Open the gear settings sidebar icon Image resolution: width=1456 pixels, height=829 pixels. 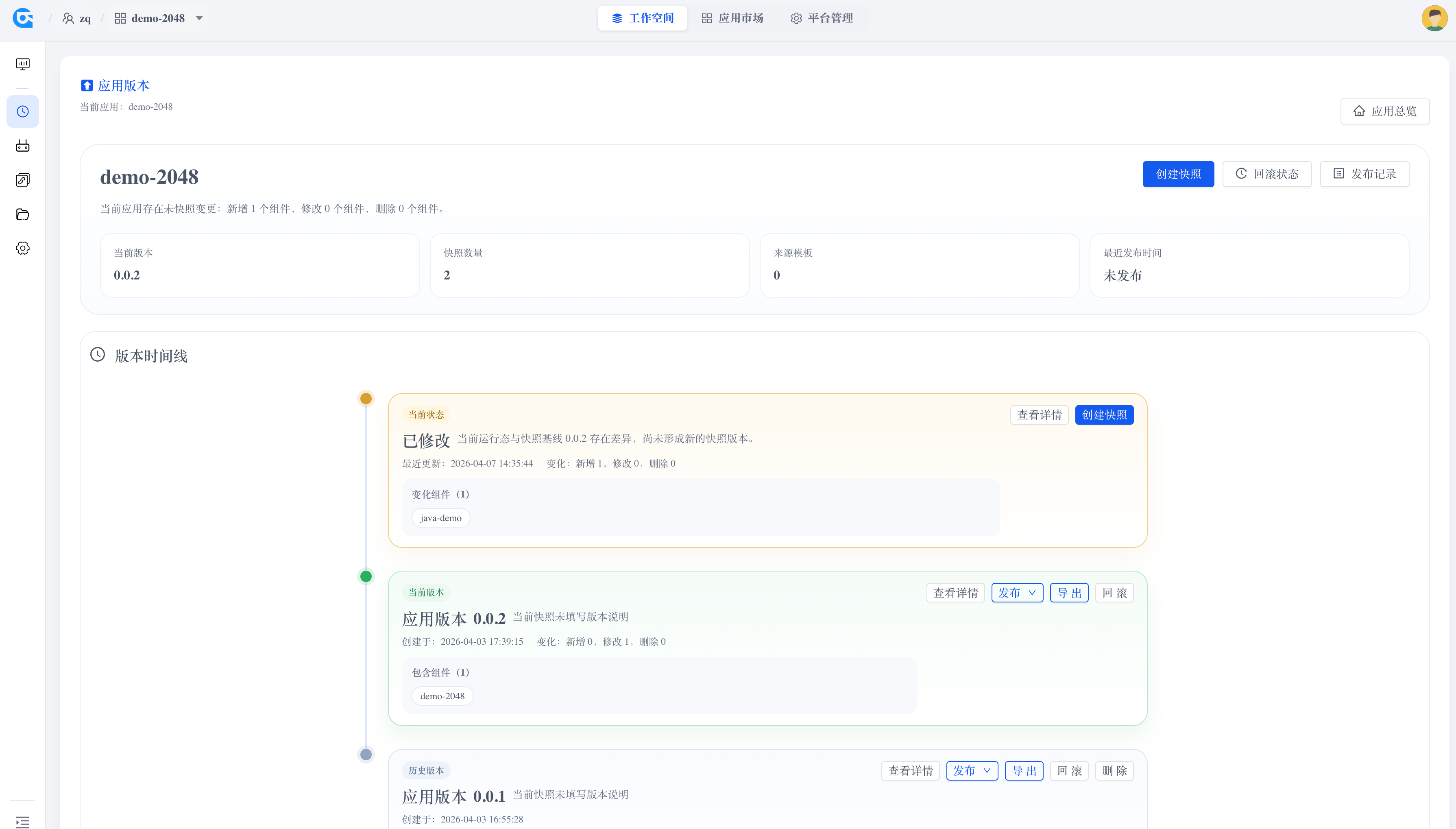[x=23, y=248]
